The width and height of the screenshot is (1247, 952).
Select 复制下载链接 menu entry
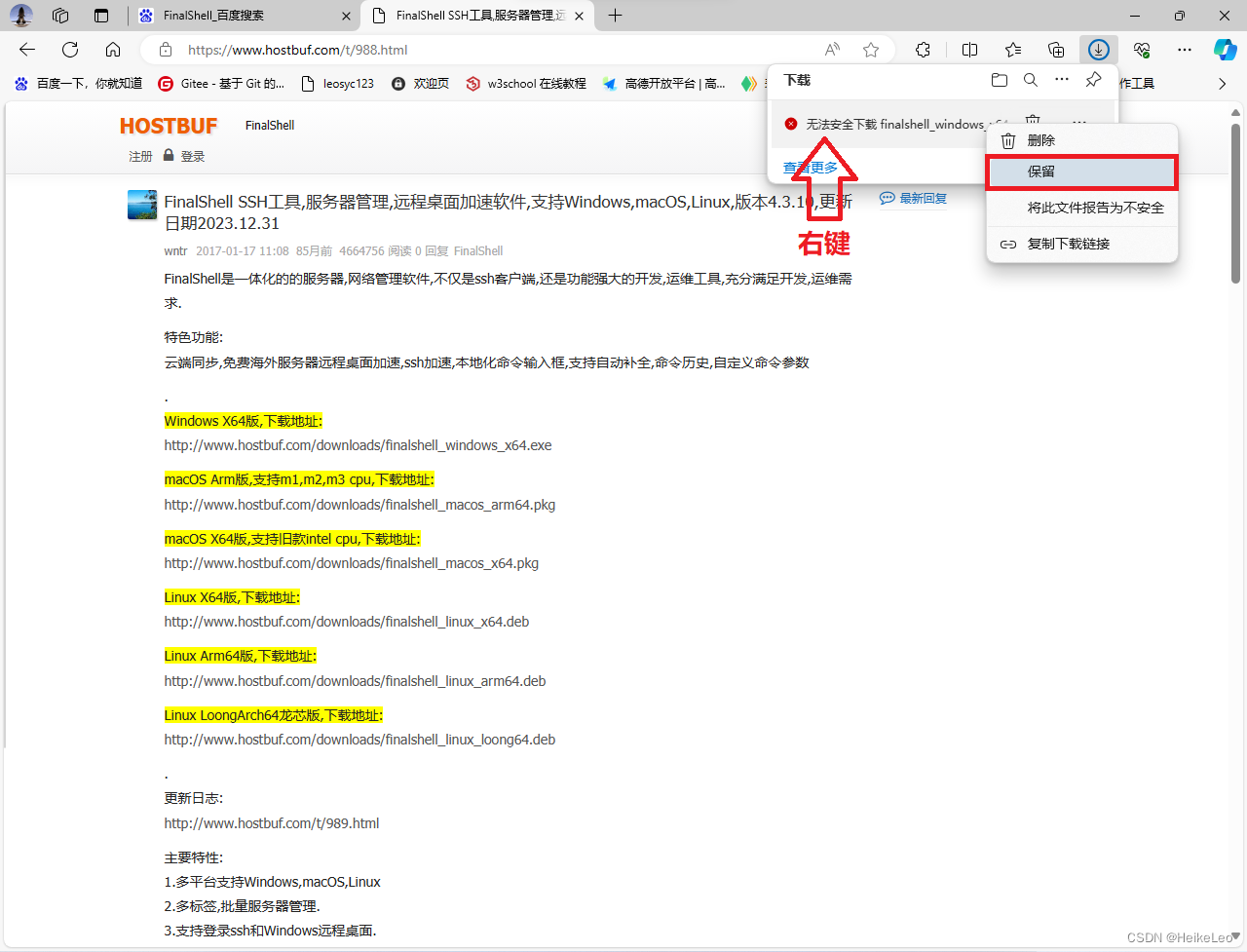click(1081, 244)
